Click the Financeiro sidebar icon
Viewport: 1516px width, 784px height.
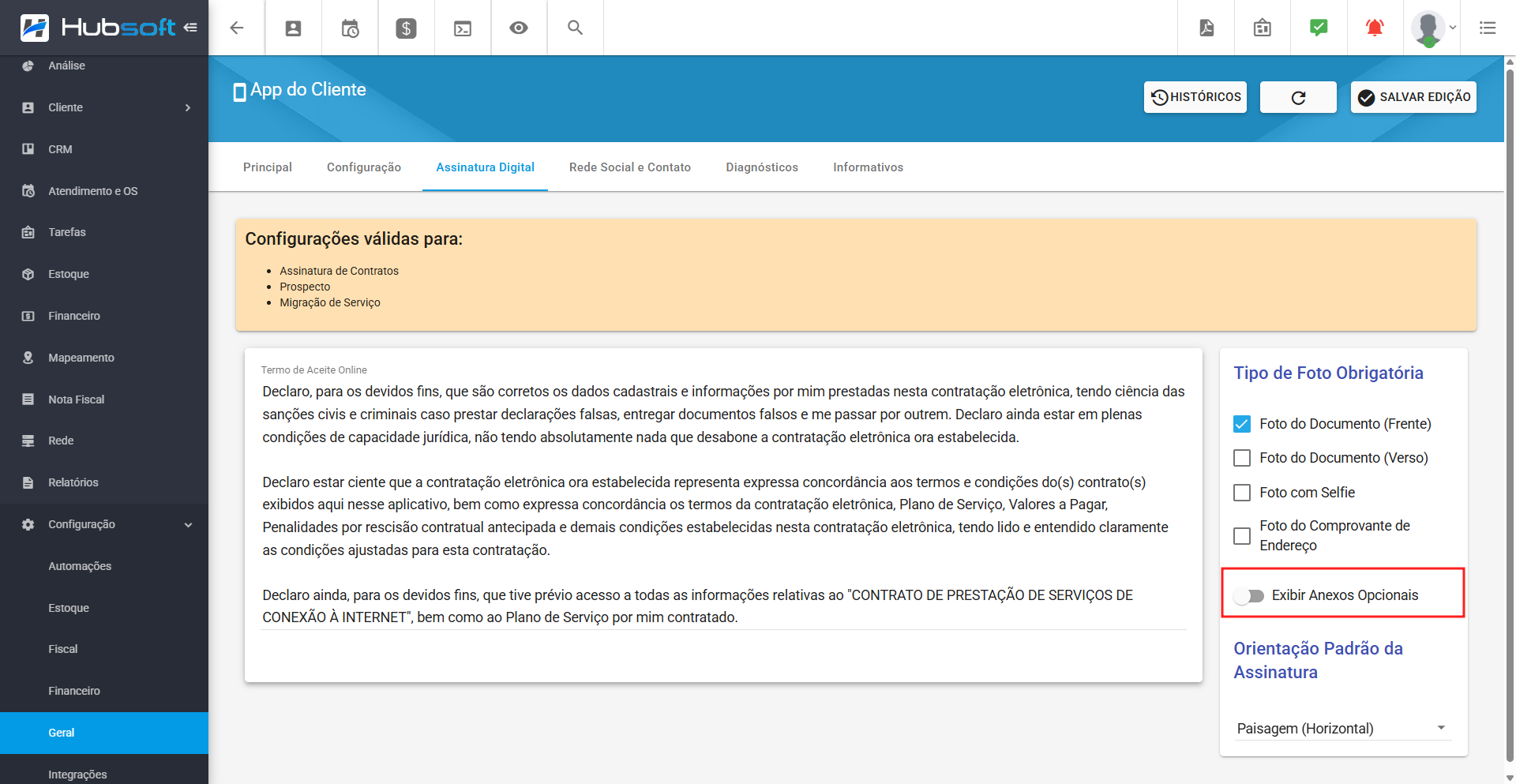[x=28, y=316]
